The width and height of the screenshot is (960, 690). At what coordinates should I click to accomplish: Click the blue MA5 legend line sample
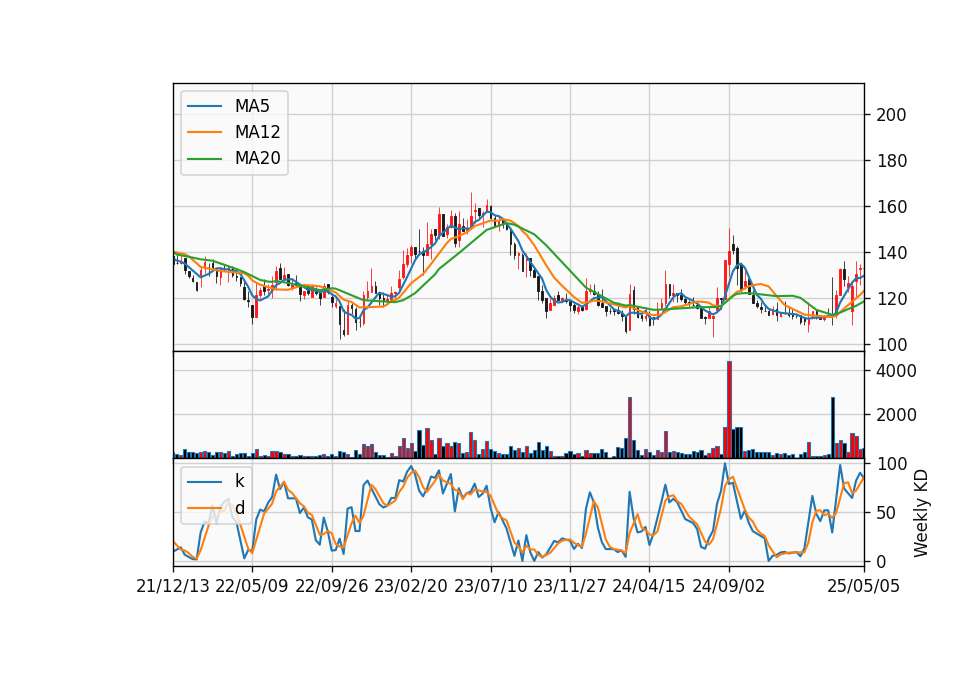coord(204,107)
